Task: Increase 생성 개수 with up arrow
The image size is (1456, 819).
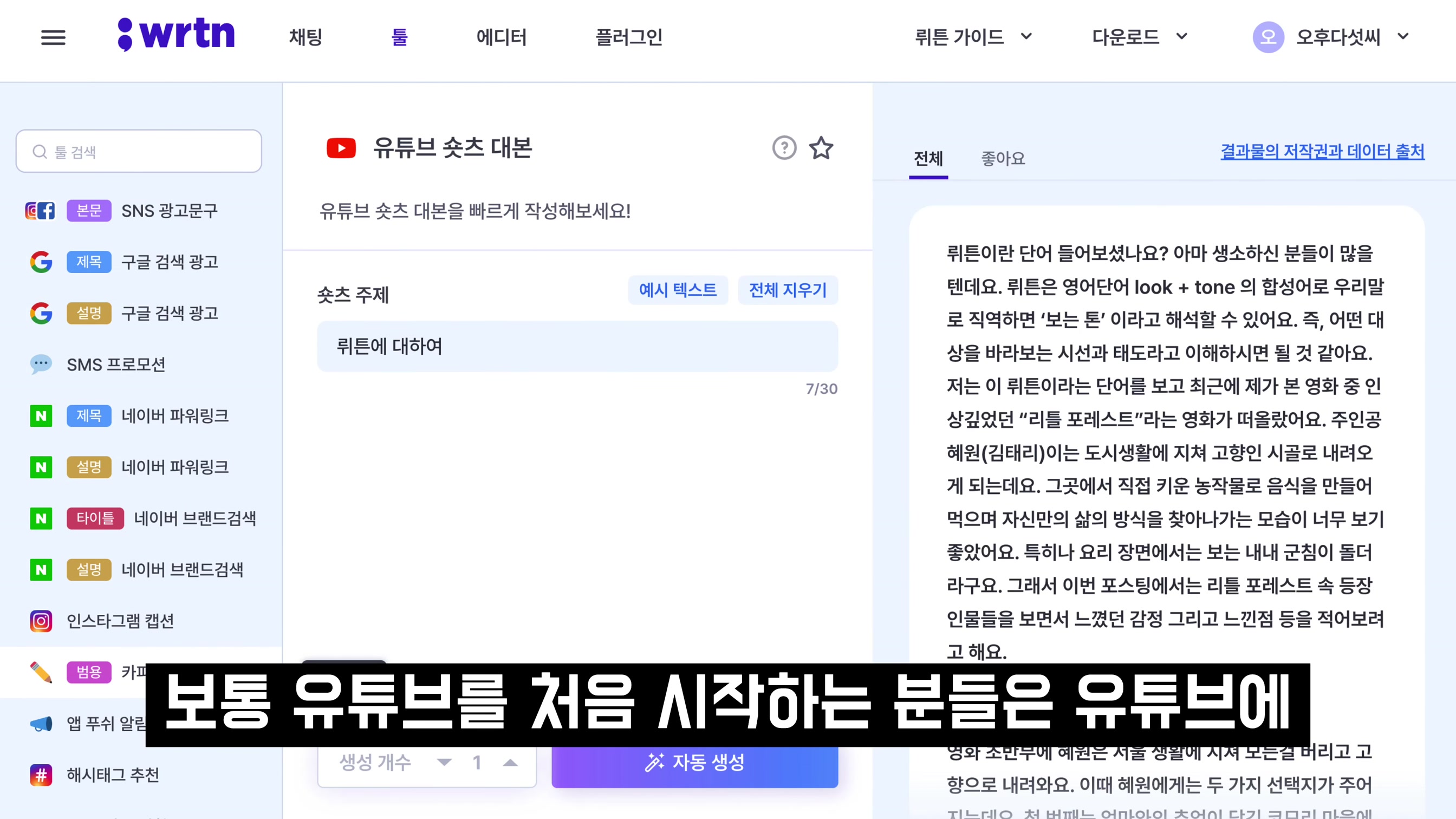Action: (x=510, y=763)
